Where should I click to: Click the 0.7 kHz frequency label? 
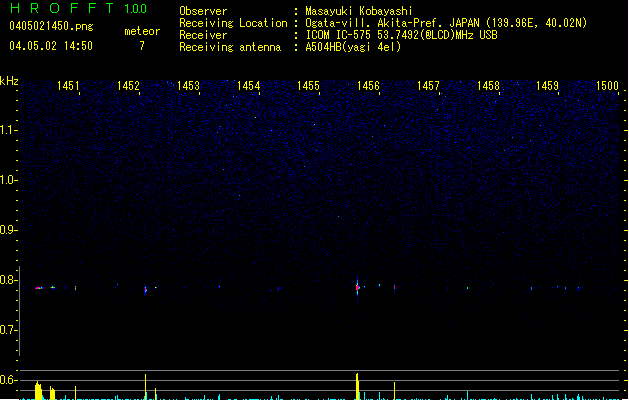pyautogui.click(x=8, y=330)
